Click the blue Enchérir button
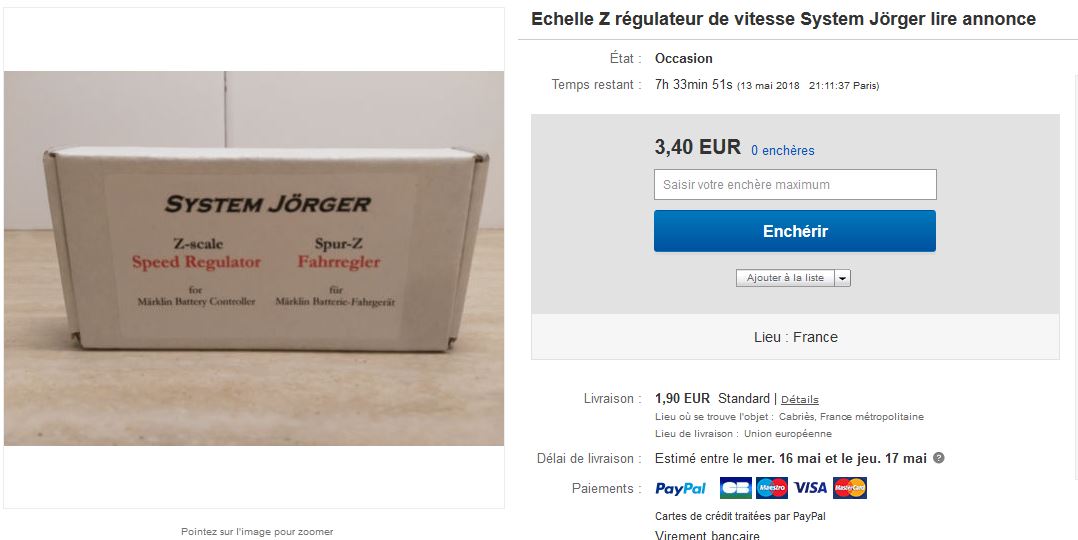Image resolution: width=1078 pixels, height=540 pixels. 795,231
